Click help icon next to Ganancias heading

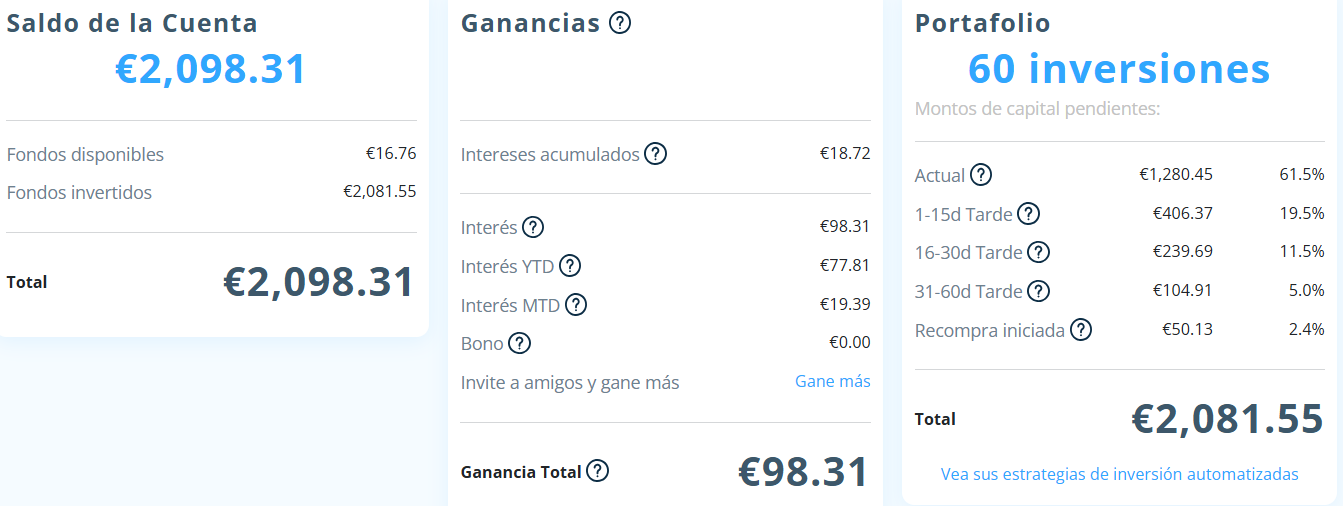pyautogui.click(x=620, y=23)
